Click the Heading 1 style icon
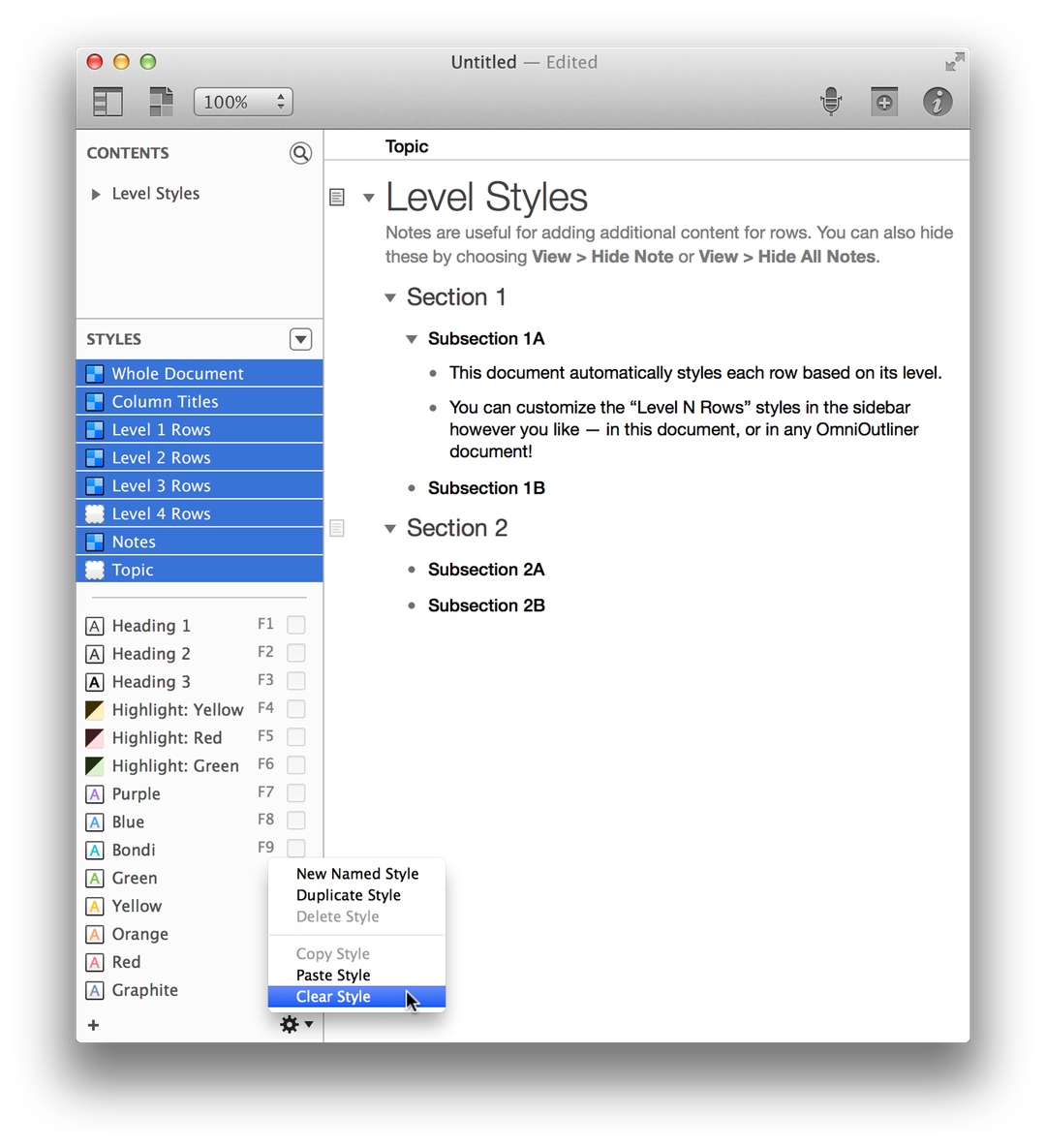Screen dimensions: 1046x1148 [x=94, y=626]
